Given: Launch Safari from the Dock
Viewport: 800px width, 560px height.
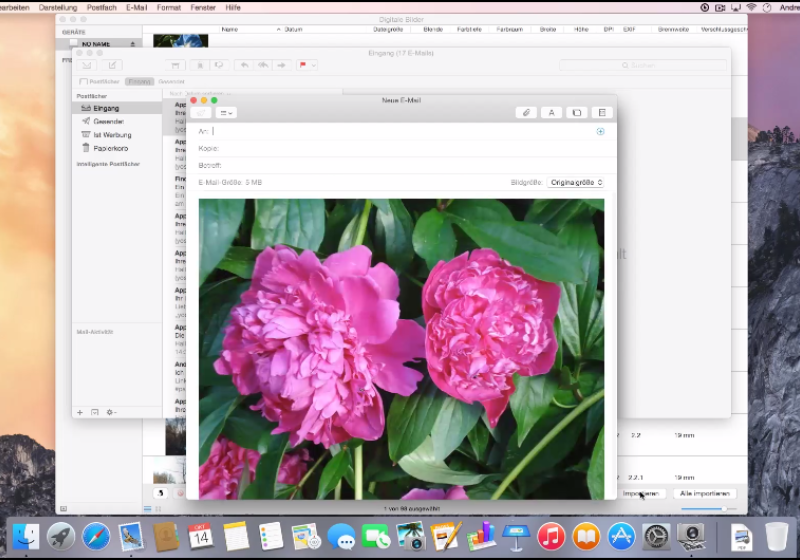Looking at the screenshot, I should pyautogui.click(x=96, y=537).
